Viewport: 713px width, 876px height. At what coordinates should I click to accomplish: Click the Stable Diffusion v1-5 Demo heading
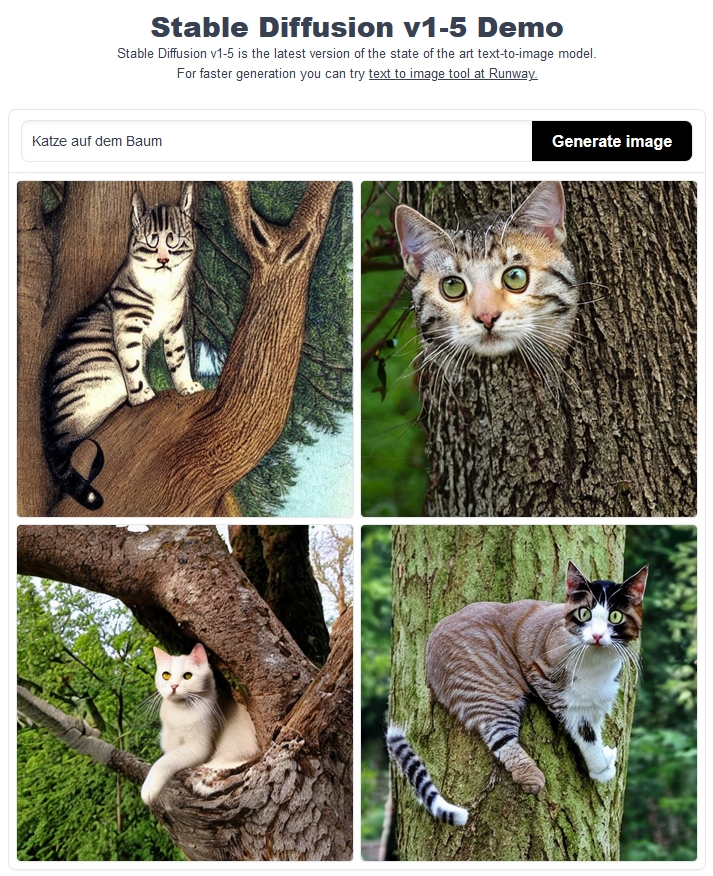tap(356, 27)
